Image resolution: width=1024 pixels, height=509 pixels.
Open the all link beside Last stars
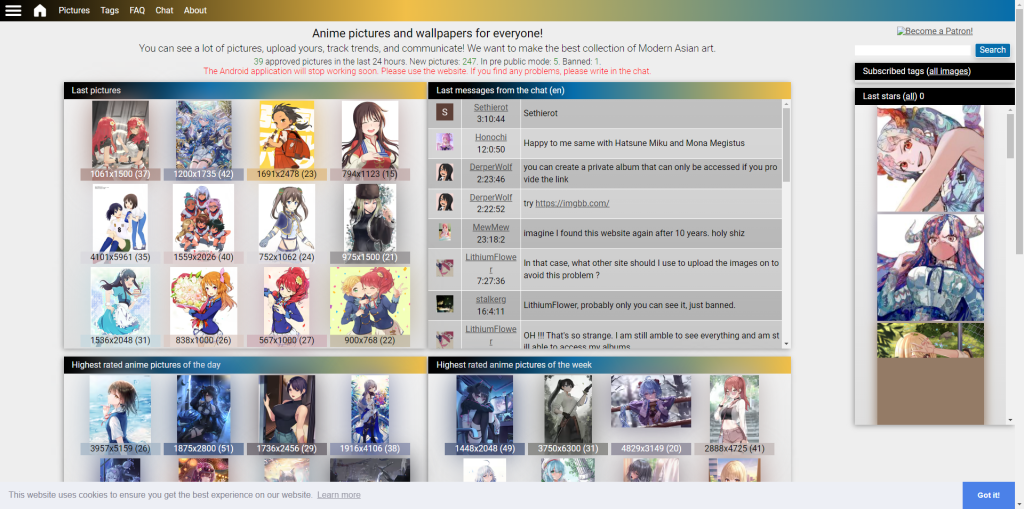[x=910, y=96]
